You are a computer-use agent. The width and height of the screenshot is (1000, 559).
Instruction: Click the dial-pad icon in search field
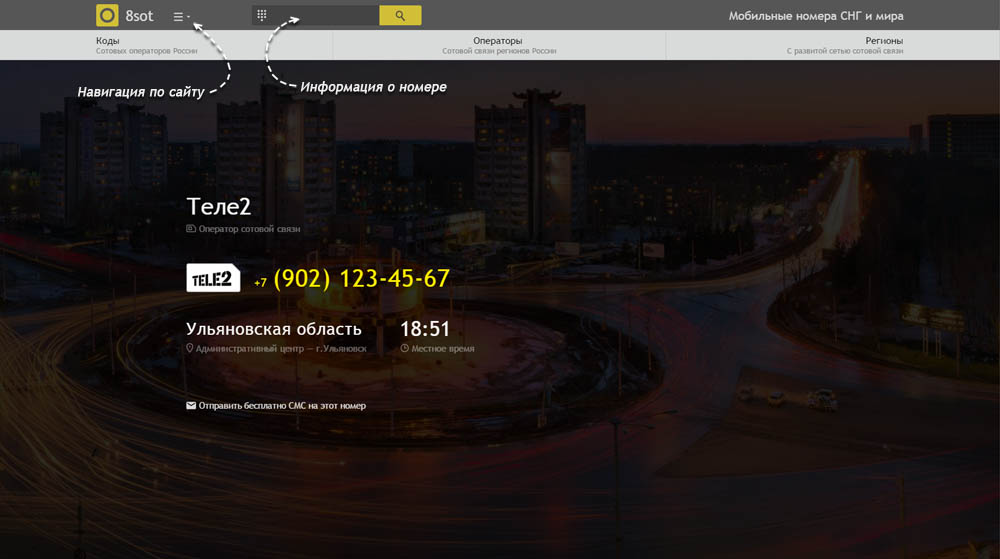tap(262, 15)
